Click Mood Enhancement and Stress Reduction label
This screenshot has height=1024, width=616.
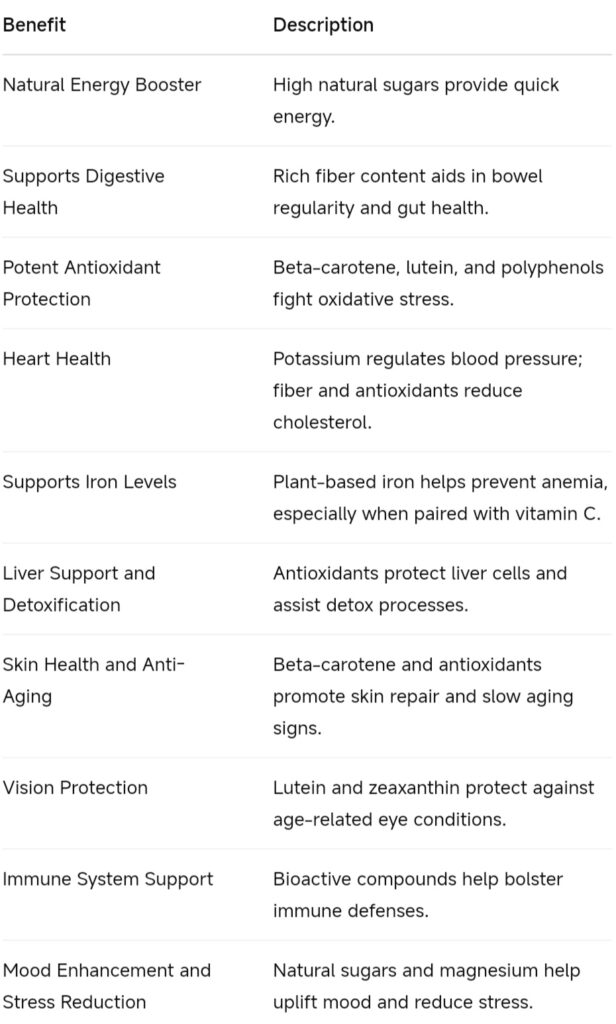(x=106, y=986)
